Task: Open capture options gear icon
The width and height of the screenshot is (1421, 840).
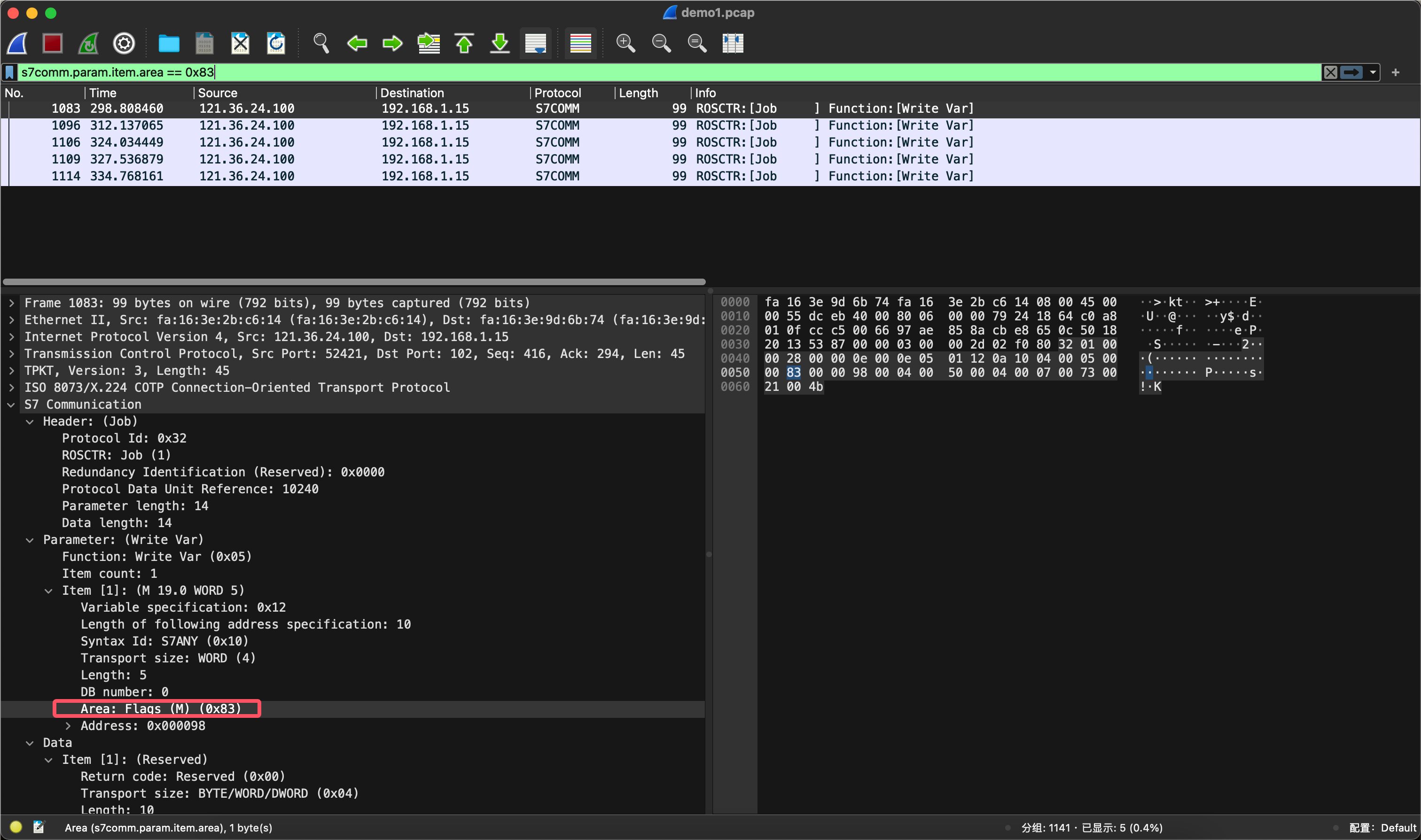Action: click(x=124, y=43)
